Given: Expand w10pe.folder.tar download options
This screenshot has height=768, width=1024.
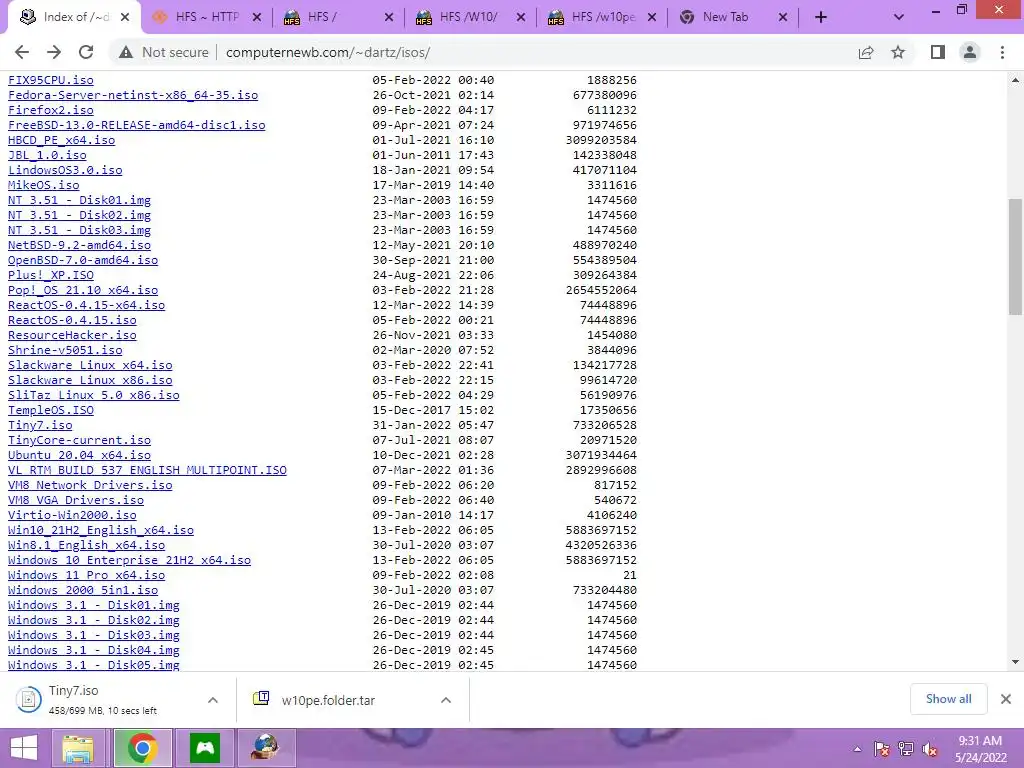Looking at the screenshot, I should point(446,700).
